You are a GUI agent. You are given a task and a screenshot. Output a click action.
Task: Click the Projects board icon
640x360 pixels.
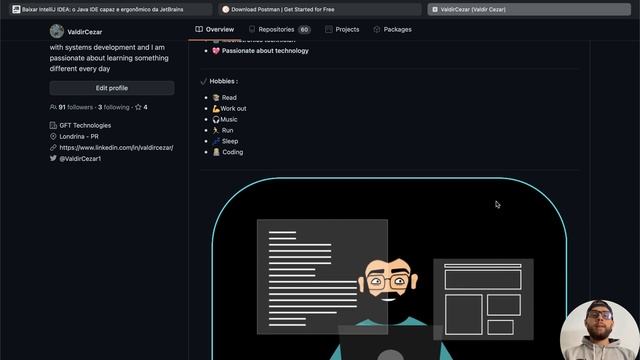coord(329,29)
